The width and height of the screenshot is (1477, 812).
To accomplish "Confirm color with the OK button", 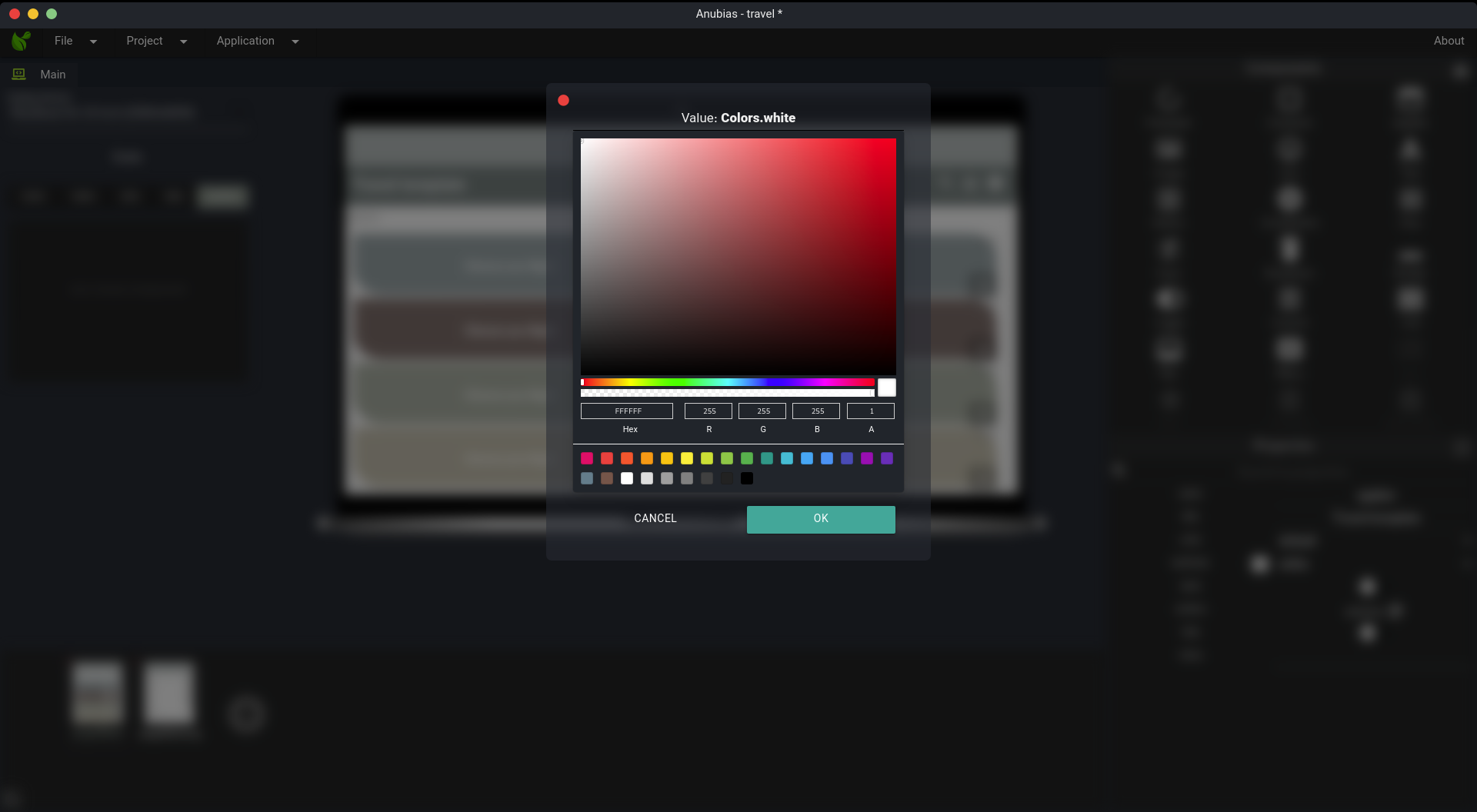I will [x=820, y=519].
